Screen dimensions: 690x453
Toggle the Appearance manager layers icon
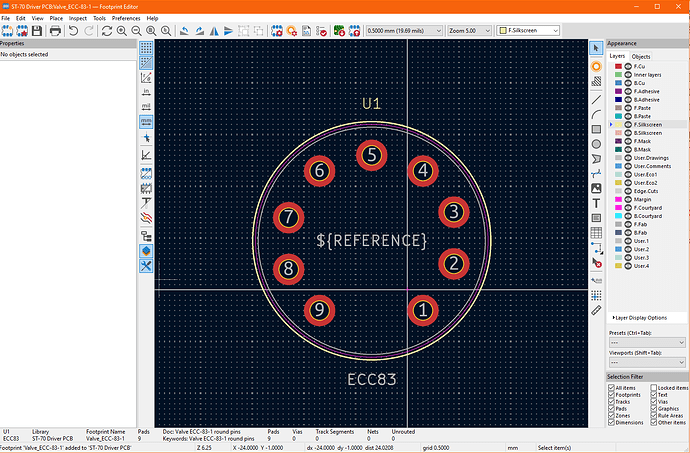click(x=146, y=251)
